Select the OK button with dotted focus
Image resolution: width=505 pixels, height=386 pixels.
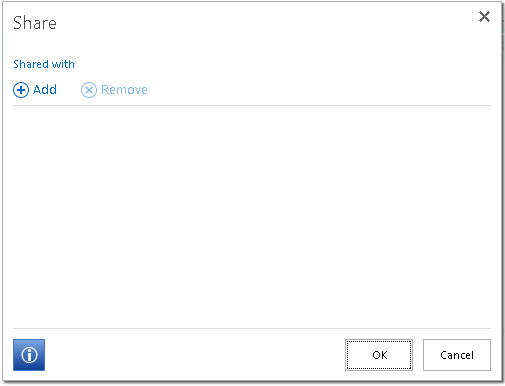[379, 355]
